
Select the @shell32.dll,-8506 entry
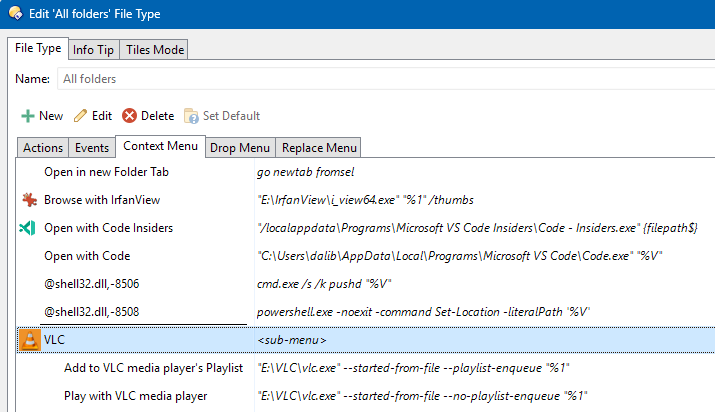coord(92,284)
